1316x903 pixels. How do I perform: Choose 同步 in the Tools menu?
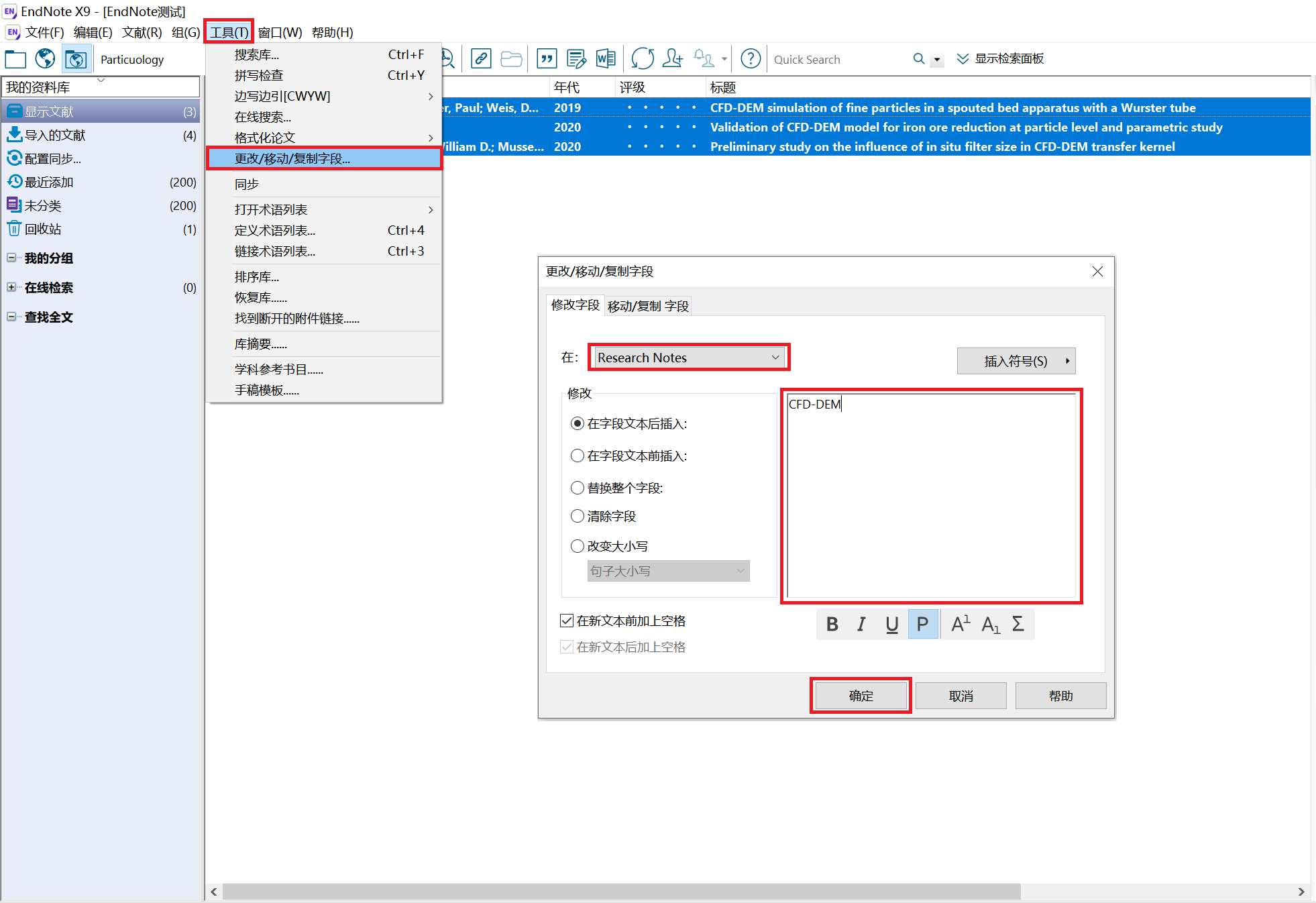tap(247, 184)
